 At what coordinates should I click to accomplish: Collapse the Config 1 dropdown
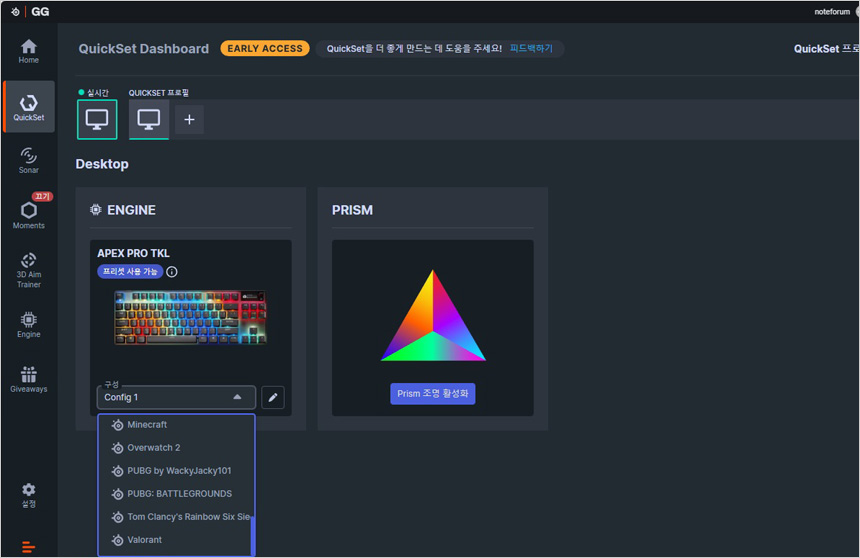pyautogui.click(x=176, y=397)
